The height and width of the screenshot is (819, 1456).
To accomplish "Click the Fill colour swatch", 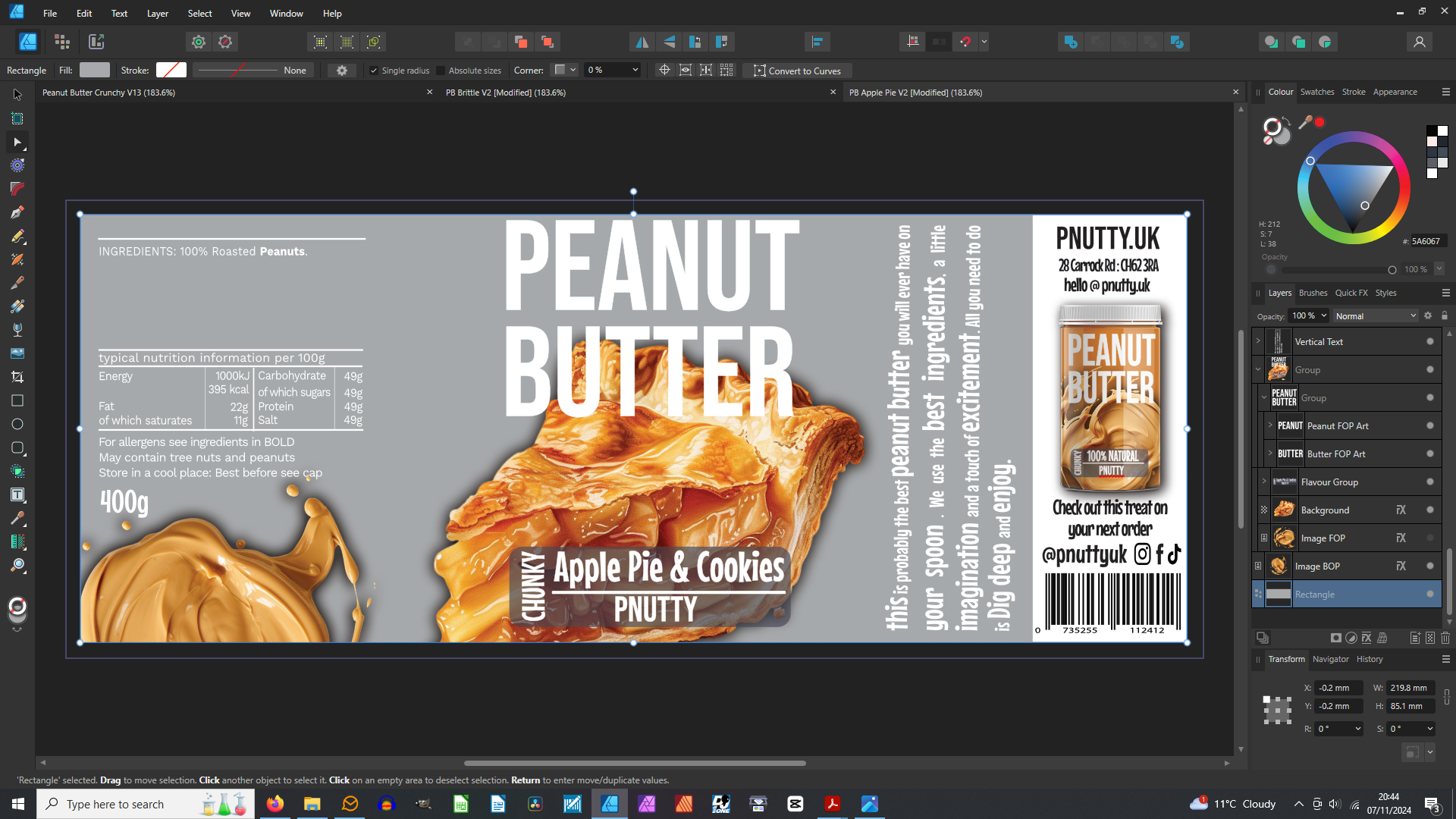I will pyautogui.click(x=95, y=71).
